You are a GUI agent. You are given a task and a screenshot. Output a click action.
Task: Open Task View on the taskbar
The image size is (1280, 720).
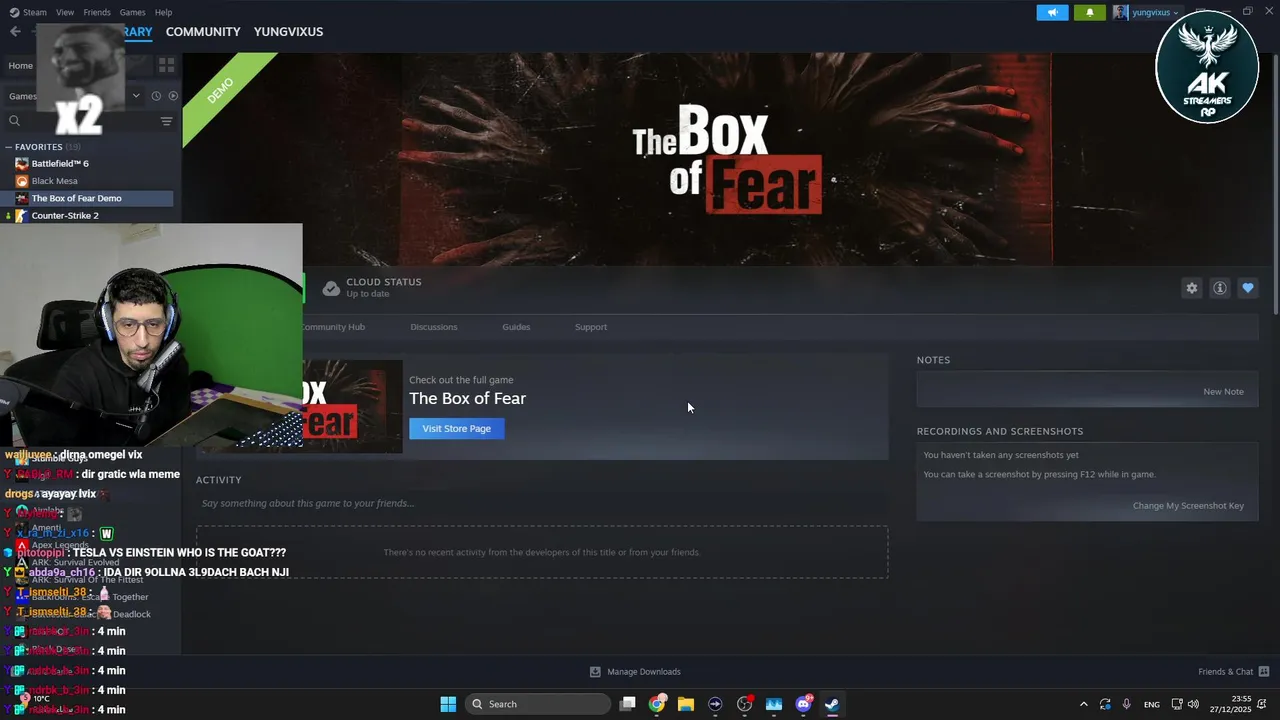[628, 704]
